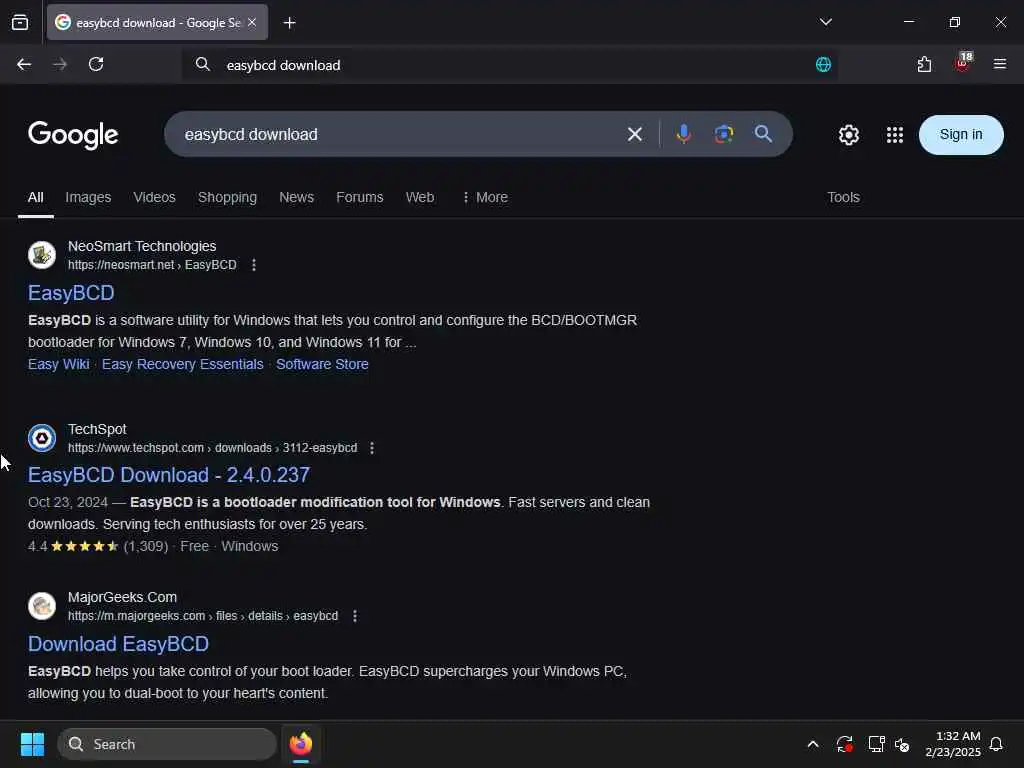Switch to the Web tab

[420, 197]
